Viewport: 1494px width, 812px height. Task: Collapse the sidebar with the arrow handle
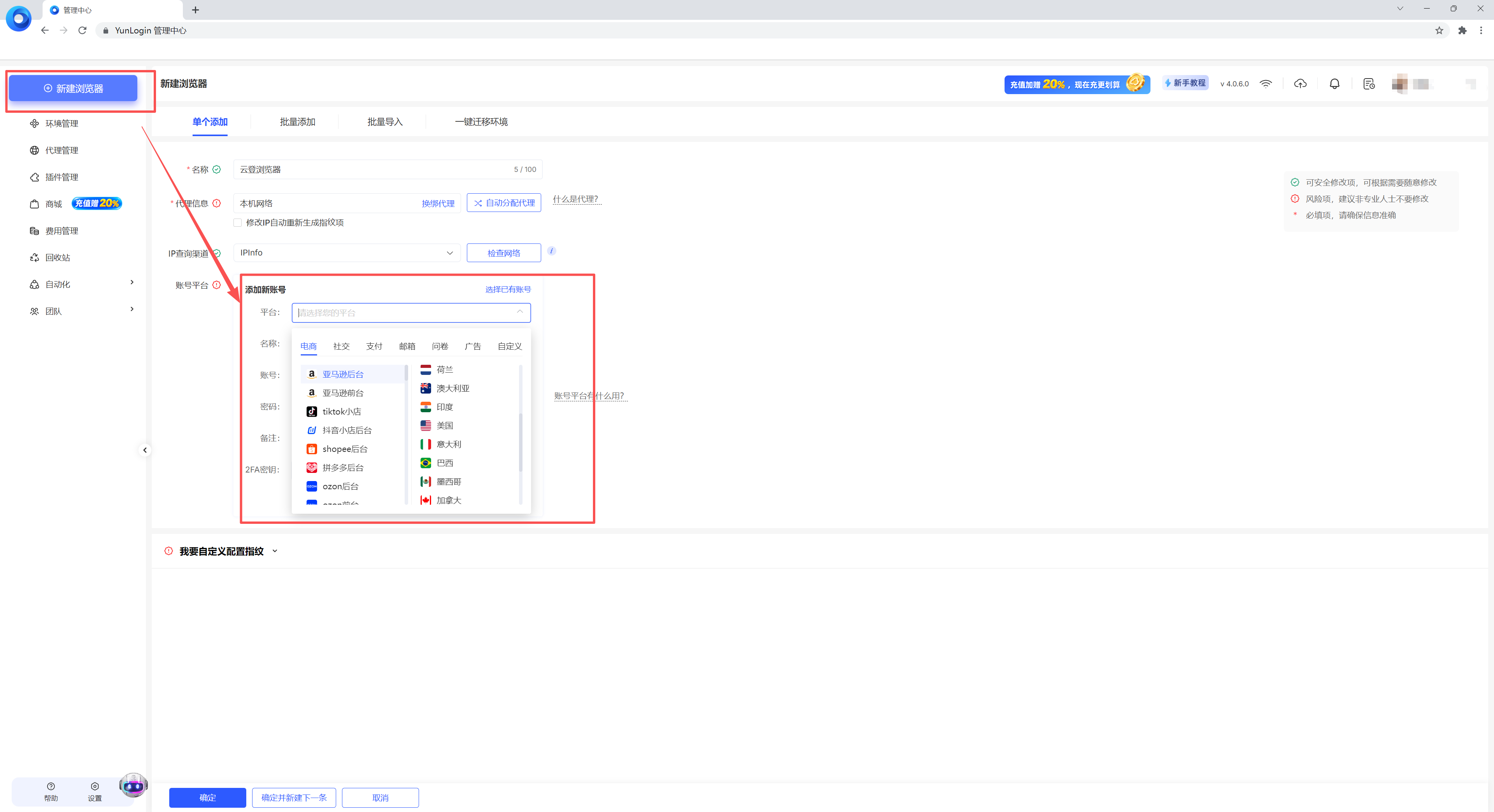click(x=145, y=450)
